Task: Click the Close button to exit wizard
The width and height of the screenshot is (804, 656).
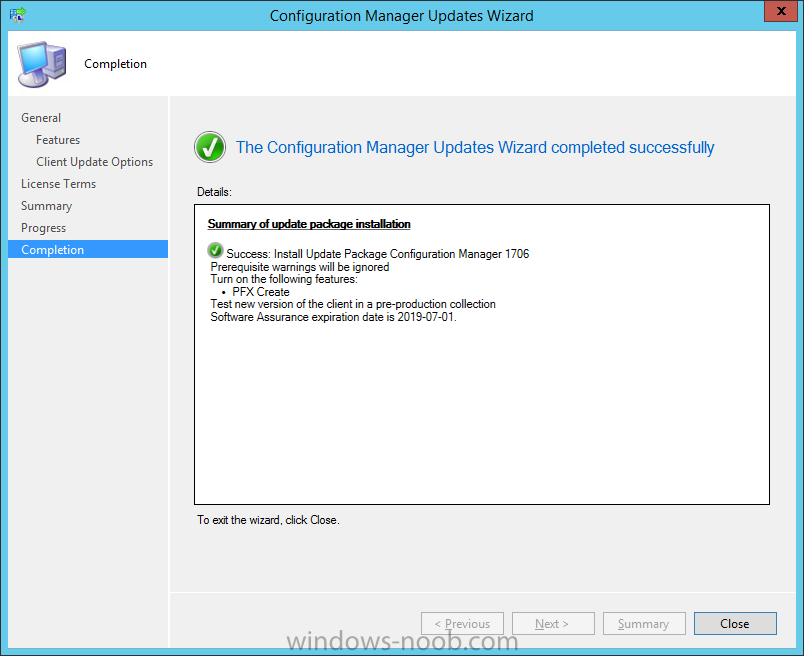Action: point(735,624)
